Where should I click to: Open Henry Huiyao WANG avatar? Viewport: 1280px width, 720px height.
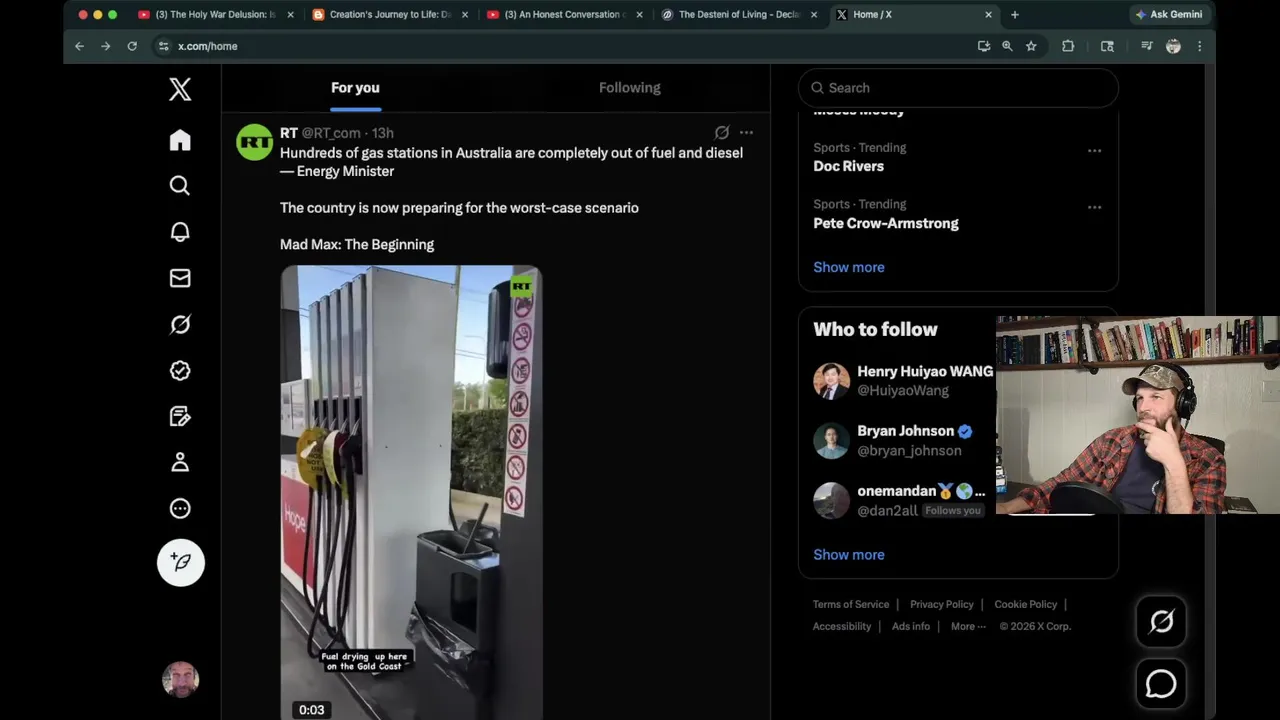pyautogui.click(x=831, y=381)
